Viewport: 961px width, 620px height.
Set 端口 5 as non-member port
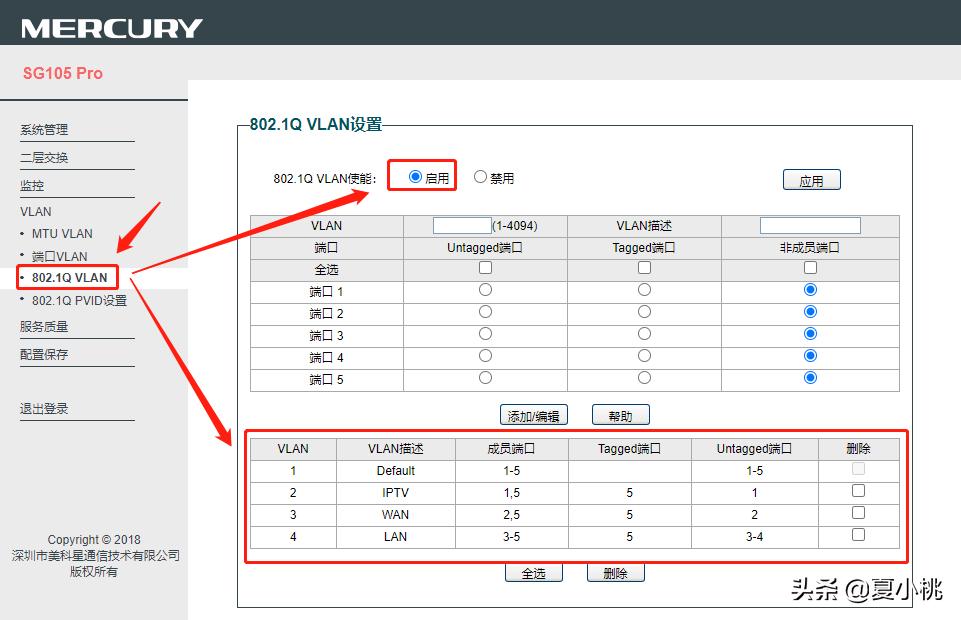(810, 378)
